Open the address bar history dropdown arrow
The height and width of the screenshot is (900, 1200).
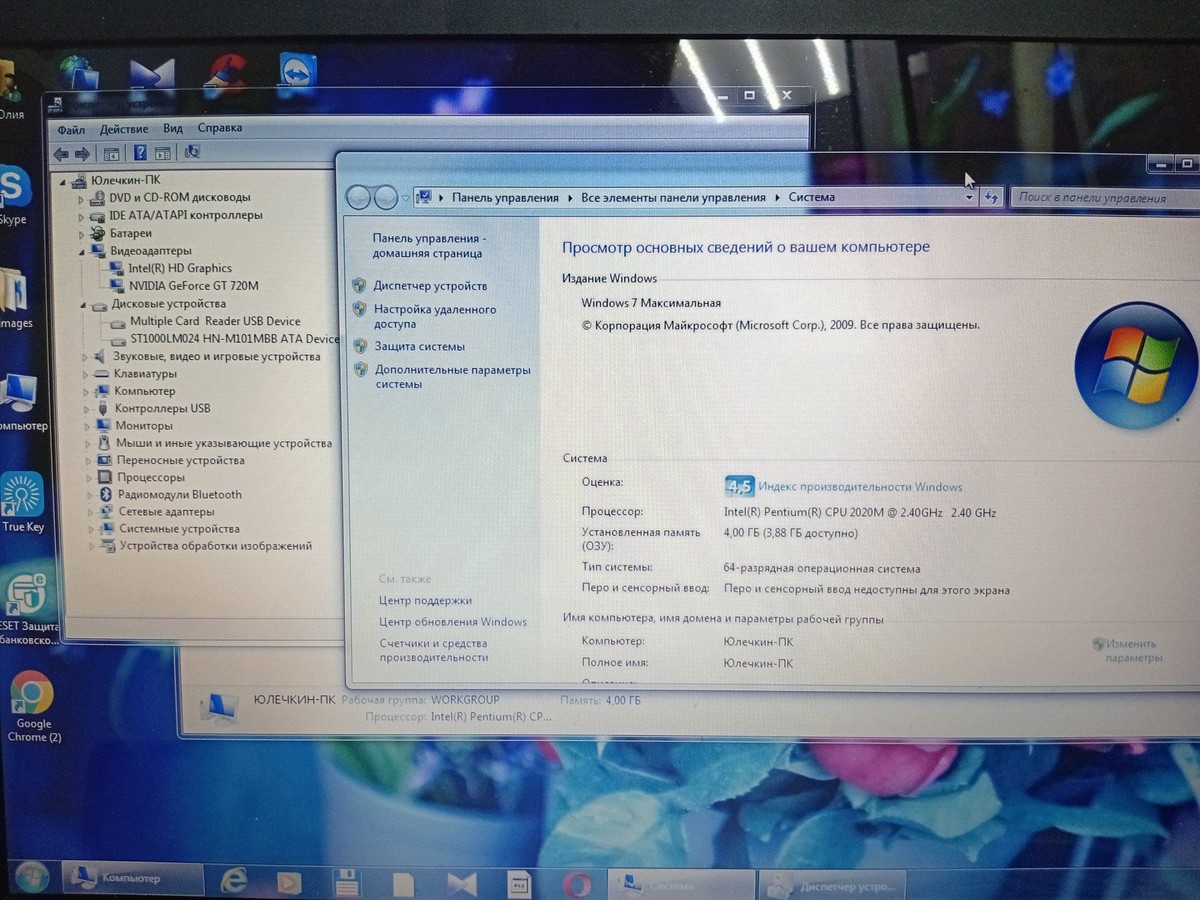click(968, 198)
